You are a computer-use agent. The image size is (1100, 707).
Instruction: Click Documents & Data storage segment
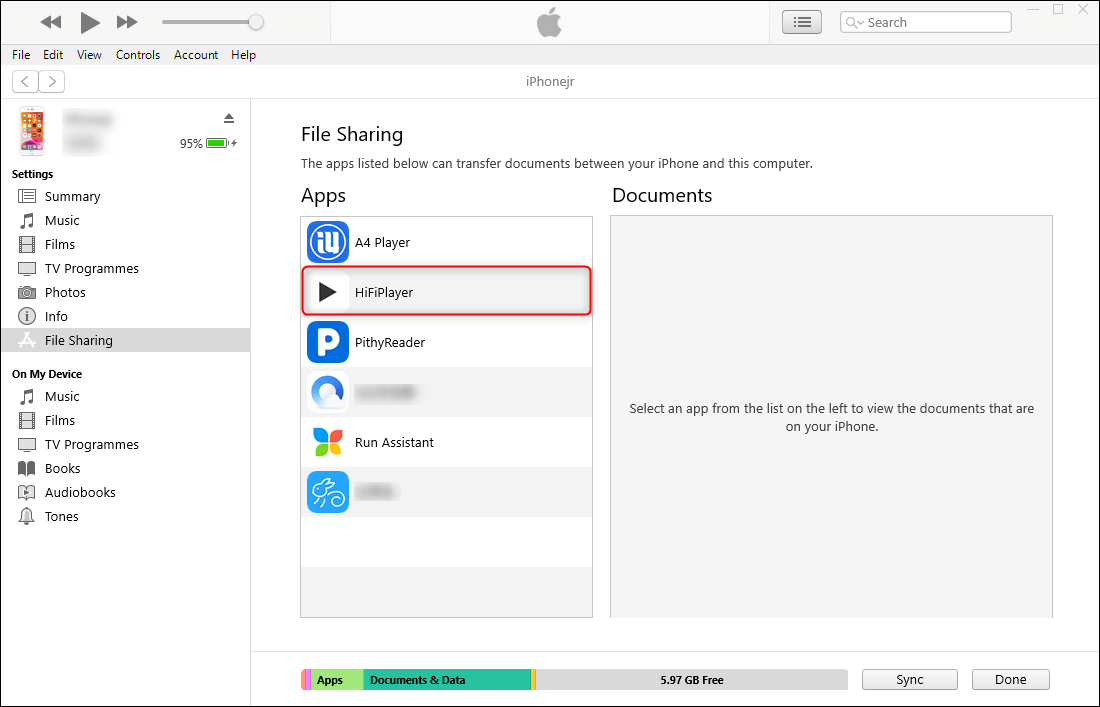447,680
